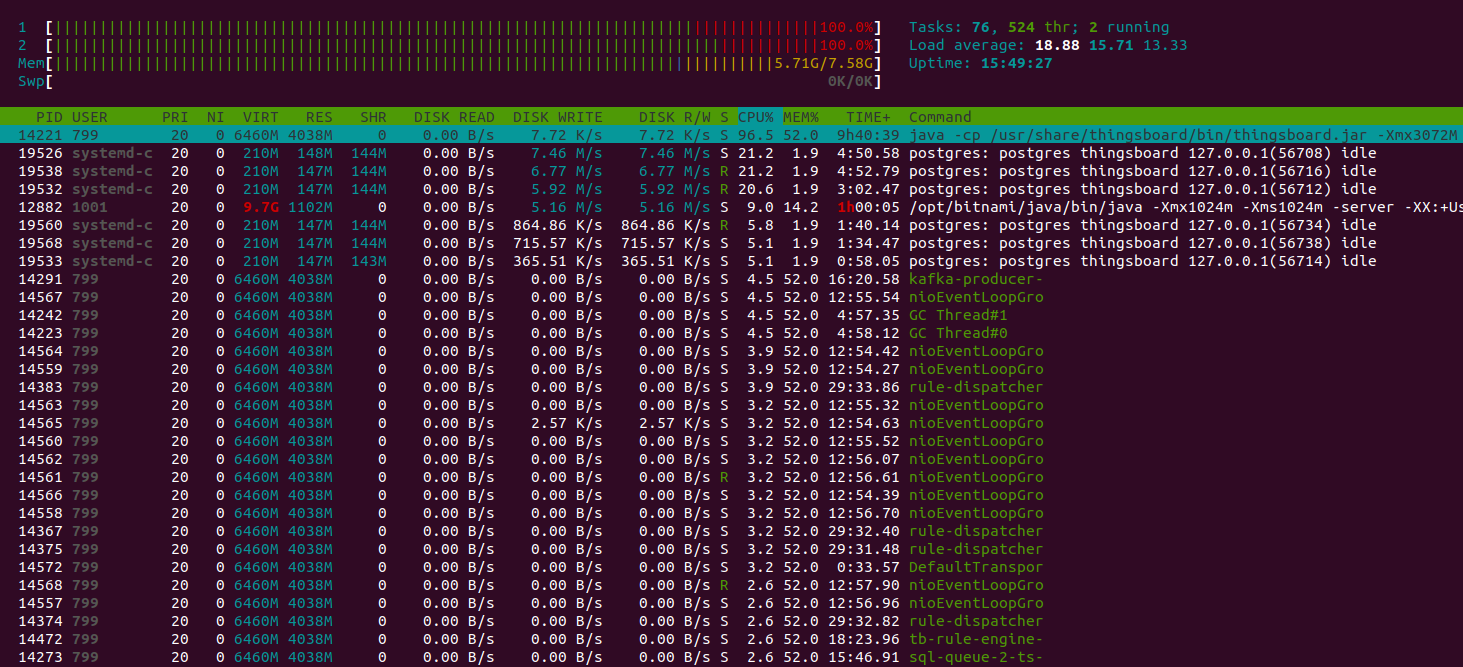Sort by the MEM% column header
Viewport: 1463px width, 667px height.
point(801,117)
